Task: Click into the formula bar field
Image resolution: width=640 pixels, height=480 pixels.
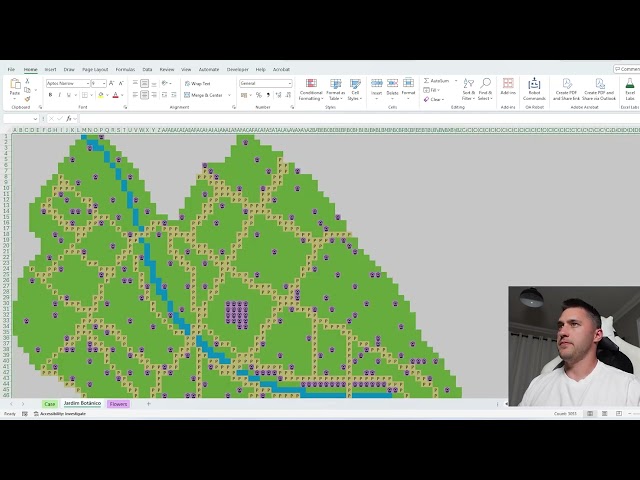Action: [359, 118]
